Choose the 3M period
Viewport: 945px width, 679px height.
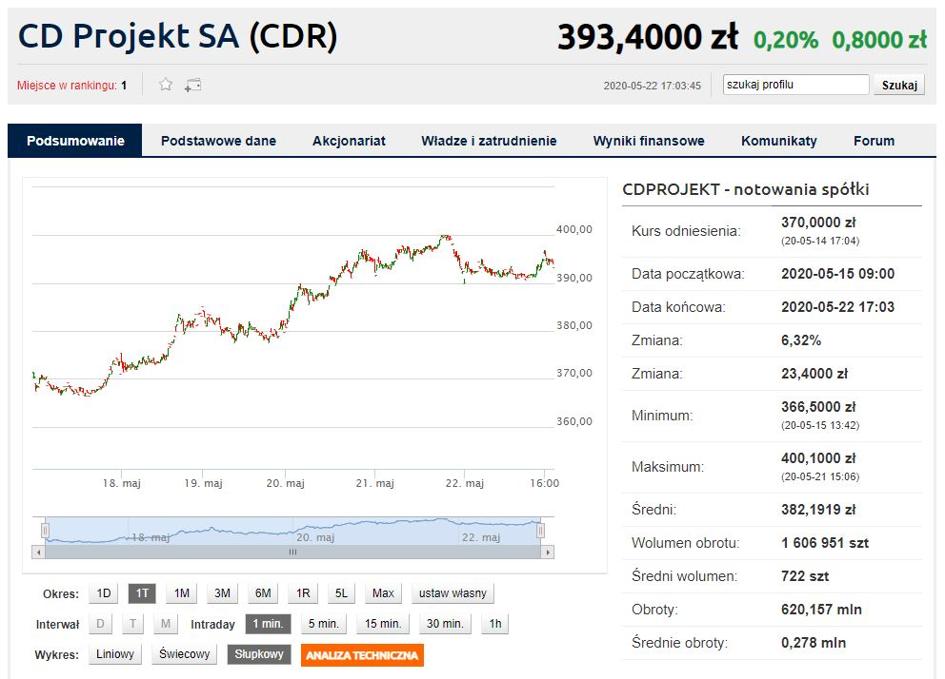click(x=222, y=593)
